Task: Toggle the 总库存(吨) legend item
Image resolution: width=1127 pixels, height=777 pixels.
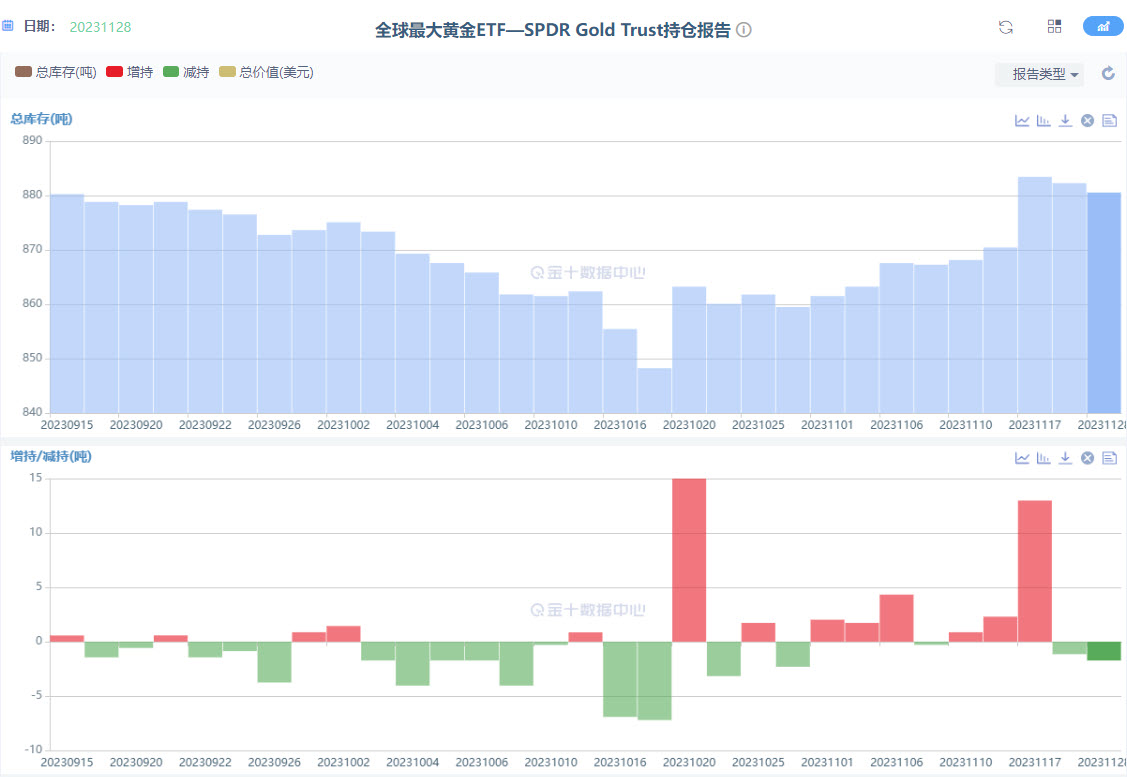Action: pyautogui.click(x=55, y=72)
